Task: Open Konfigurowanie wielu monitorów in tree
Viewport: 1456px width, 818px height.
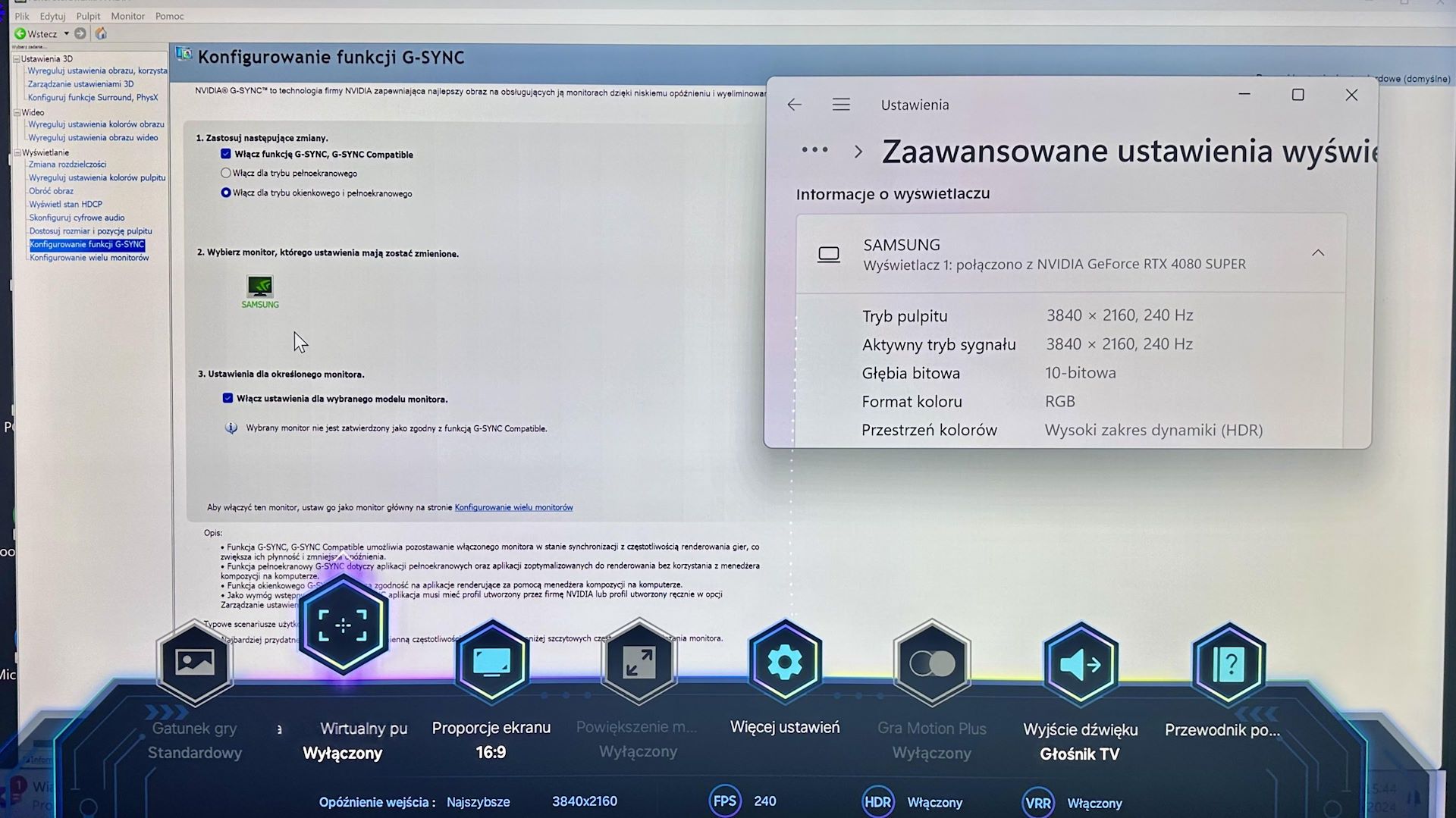Action: (x=89, y=258)
